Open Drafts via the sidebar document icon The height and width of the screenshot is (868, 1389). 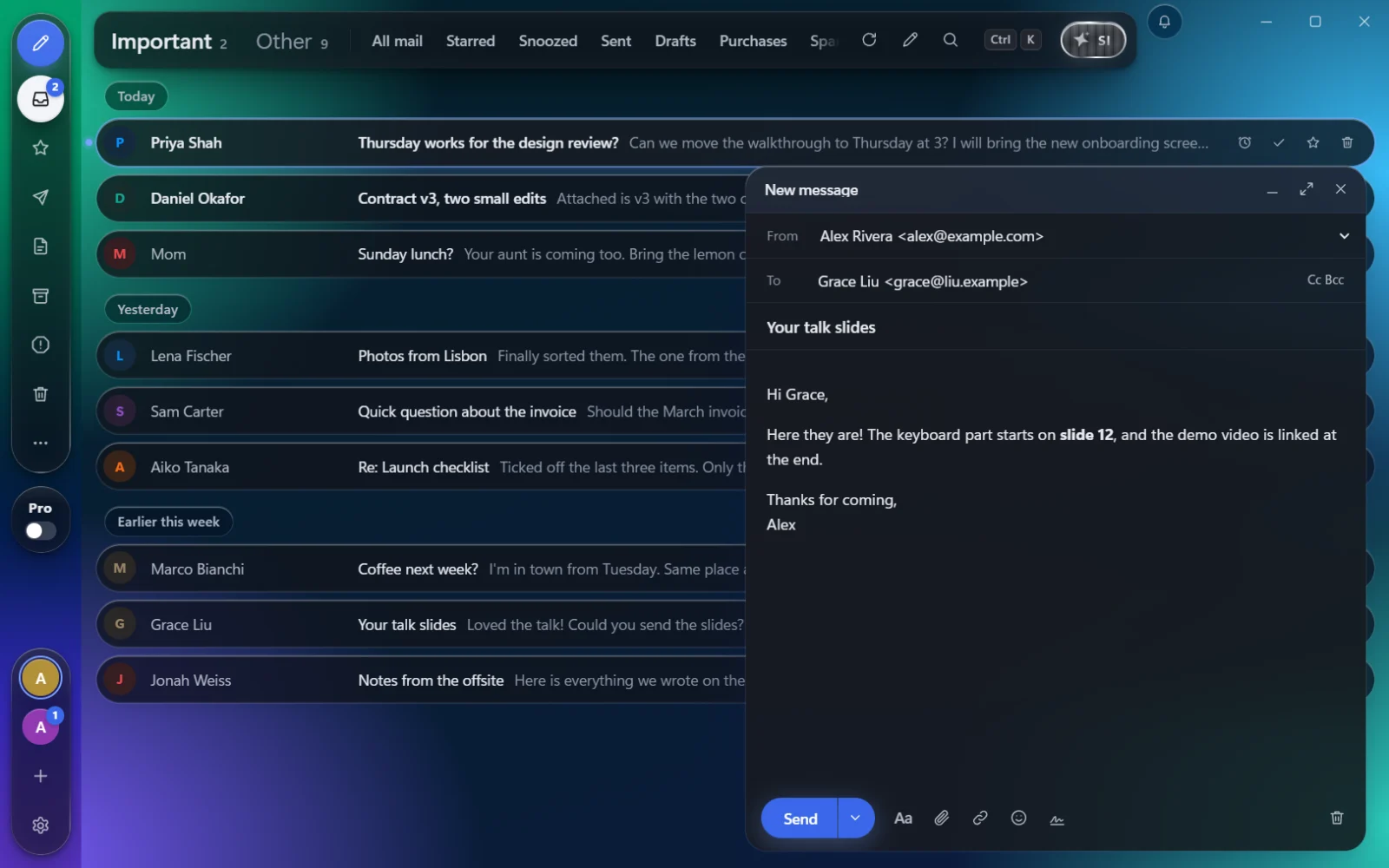click(40, 247)
